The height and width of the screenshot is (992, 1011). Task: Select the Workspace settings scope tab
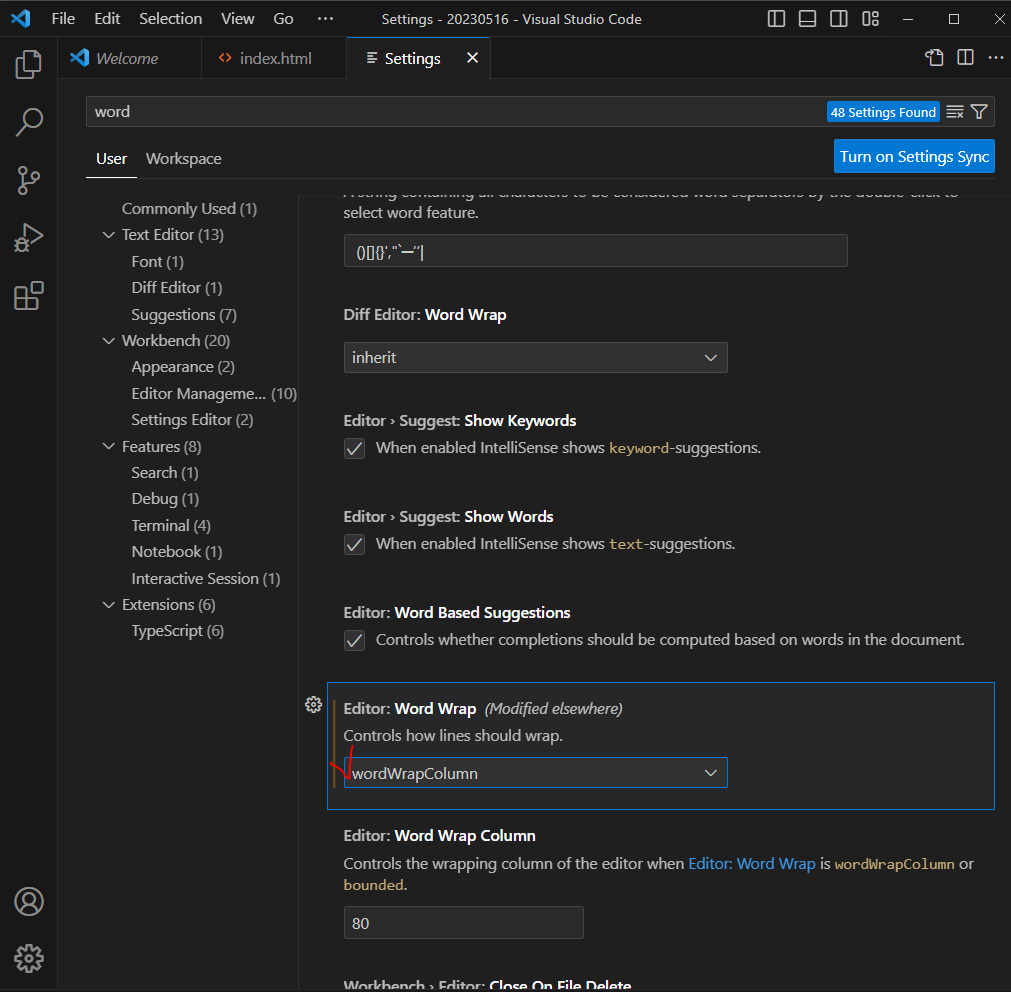click(184, 159)
